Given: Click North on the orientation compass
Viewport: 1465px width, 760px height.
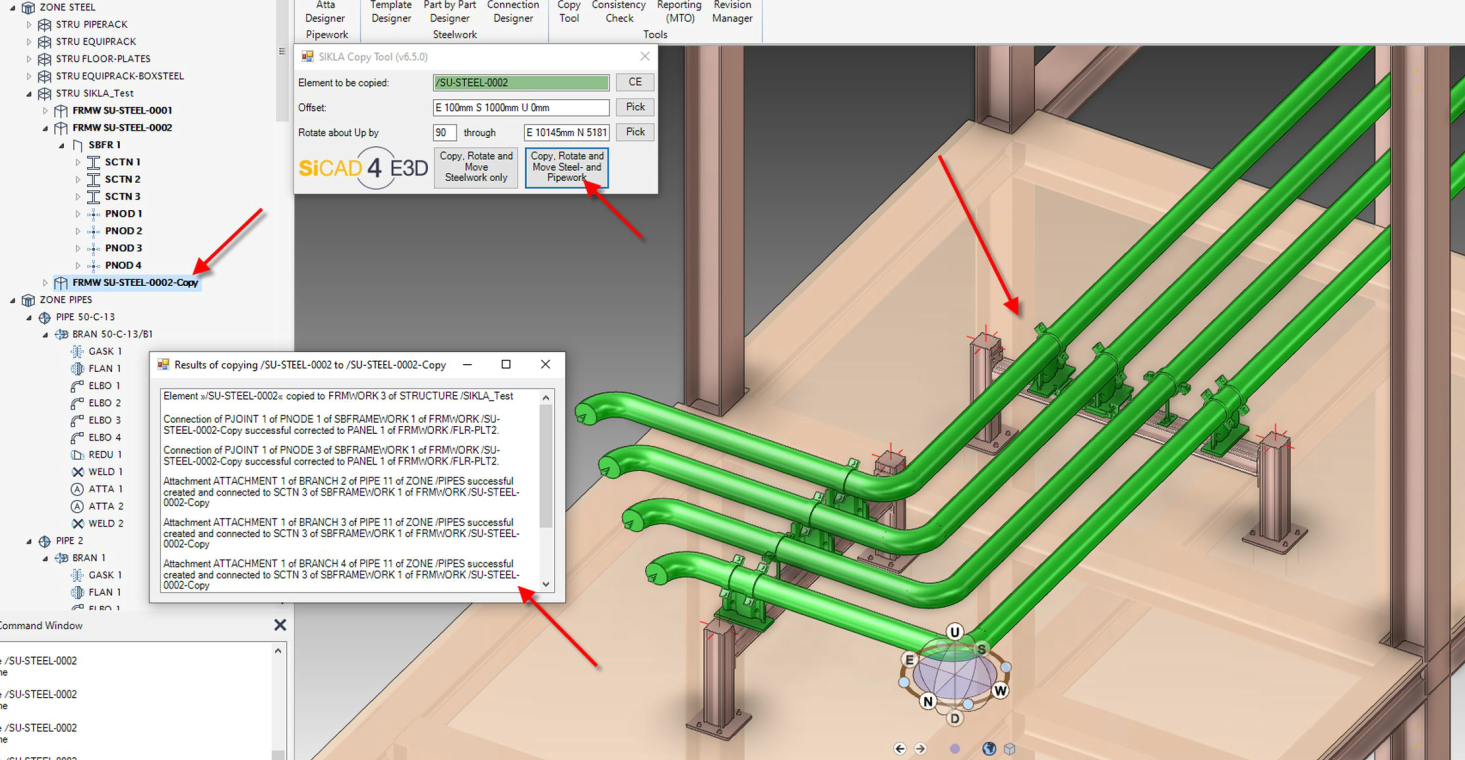Looking at the screenshot, I should 927,700.
